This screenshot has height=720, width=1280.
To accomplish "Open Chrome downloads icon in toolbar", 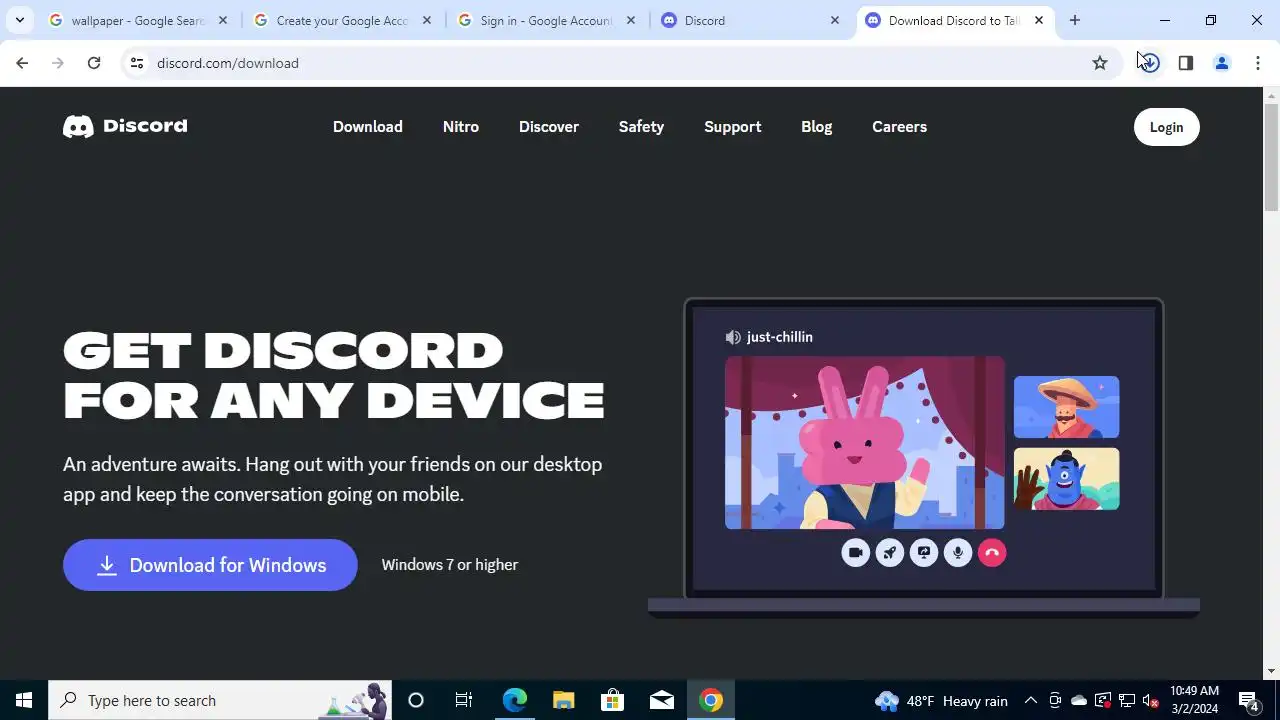I will [1149, 63].
